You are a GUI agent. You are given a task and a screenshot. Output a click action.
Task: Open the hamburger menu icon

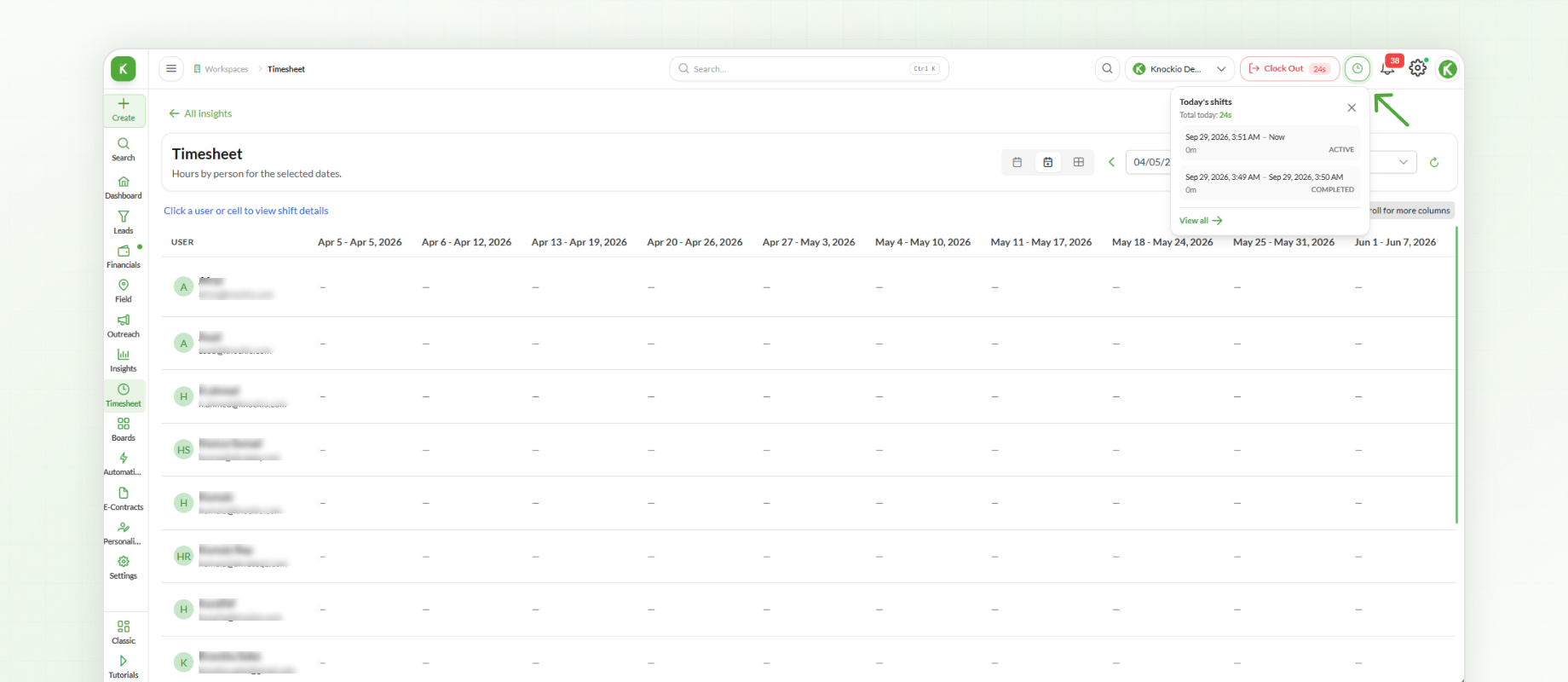click(x=171, y=68)
